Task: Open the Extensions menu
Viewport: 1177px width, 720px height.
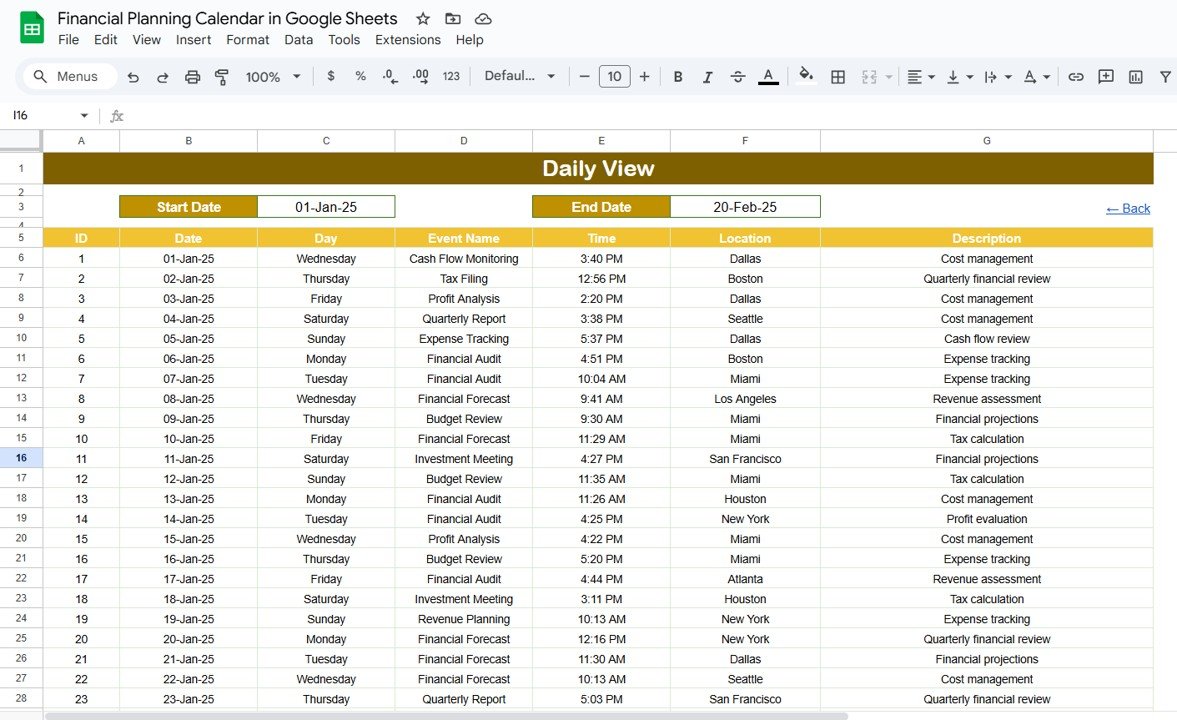Action: pyautogui.click(x=408, y=40)
